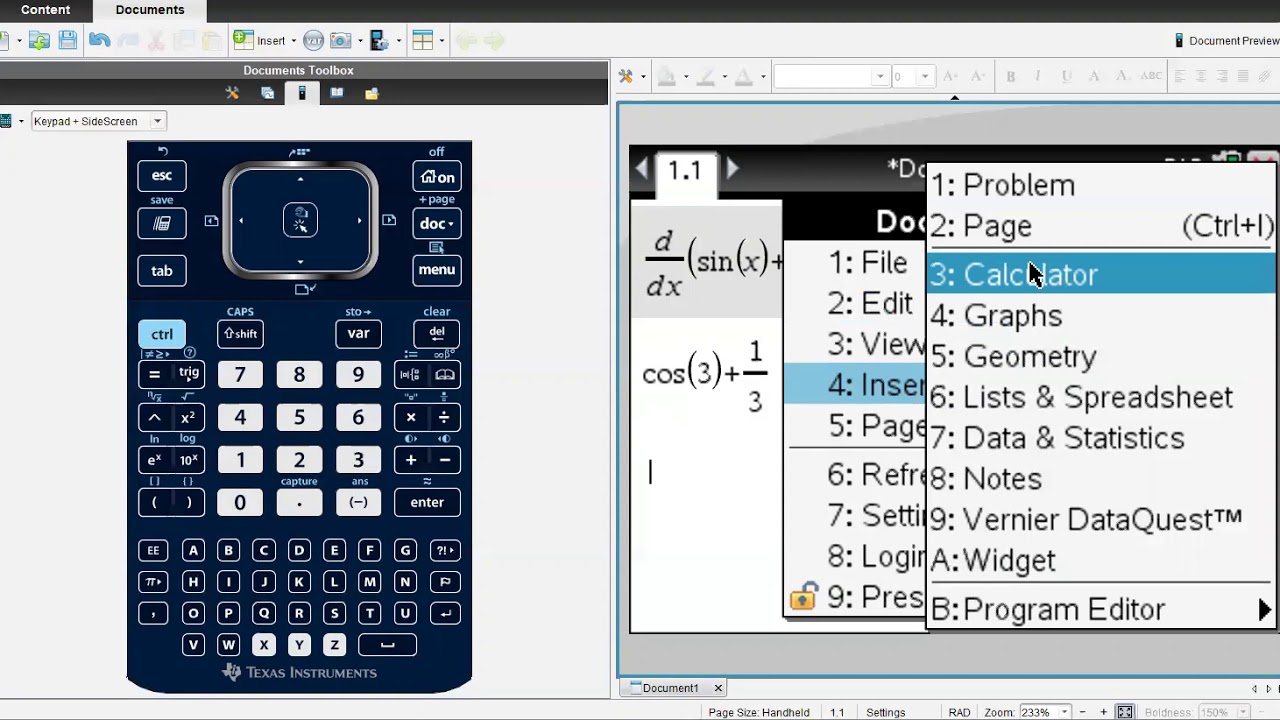The width and height of the screenshot is (1280, 720).
Task: Open the Document Tools wrench tab
Action: coord(232,93)
